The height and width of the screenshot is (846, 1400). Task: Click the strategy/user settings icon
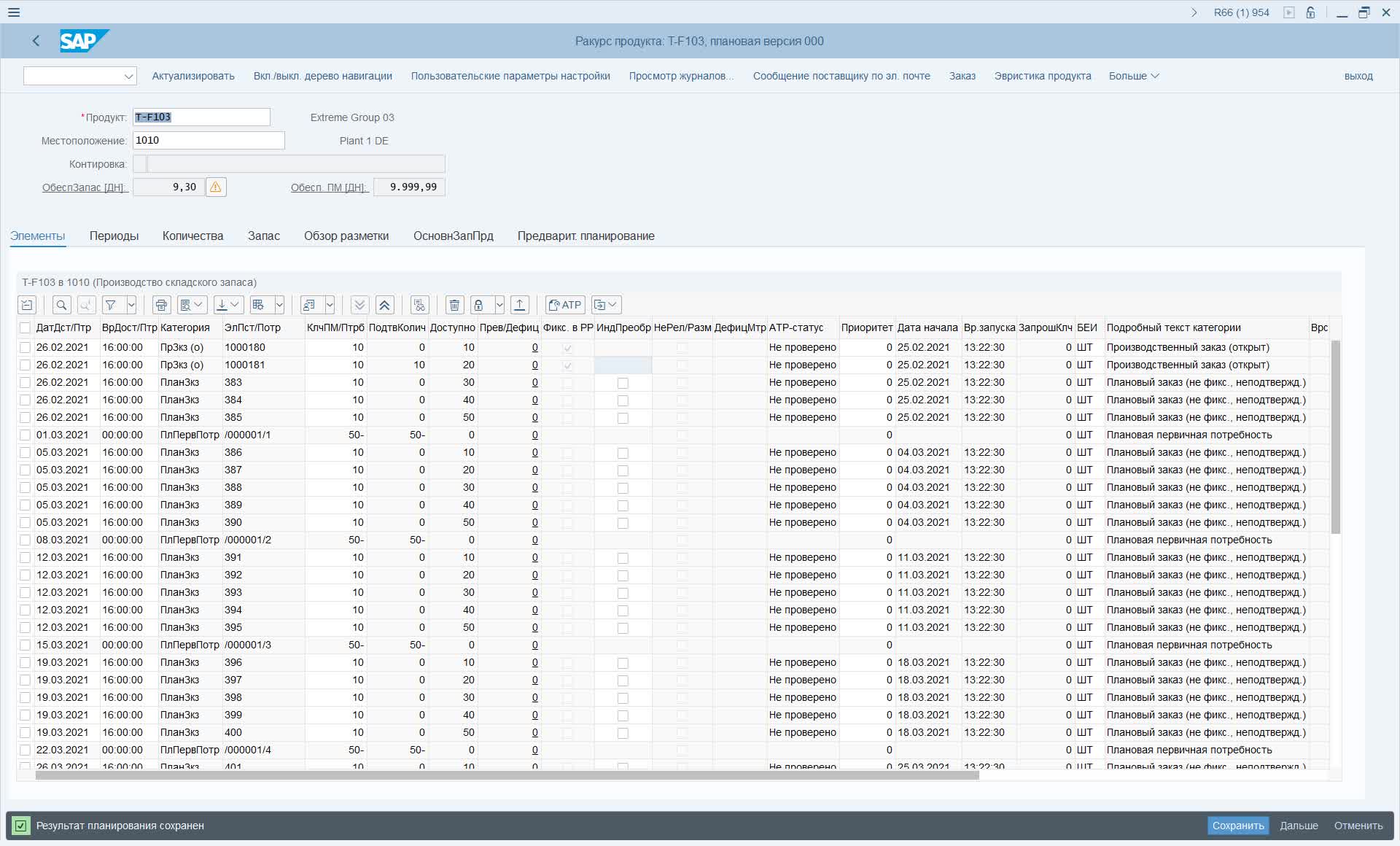coord(309,305)
